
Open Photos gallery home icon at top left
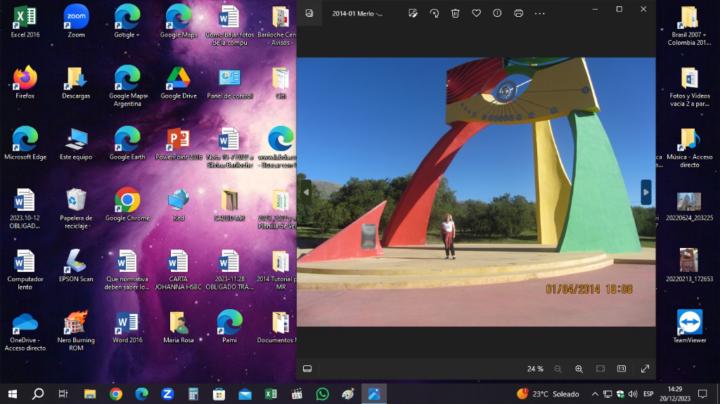point(309,13)
